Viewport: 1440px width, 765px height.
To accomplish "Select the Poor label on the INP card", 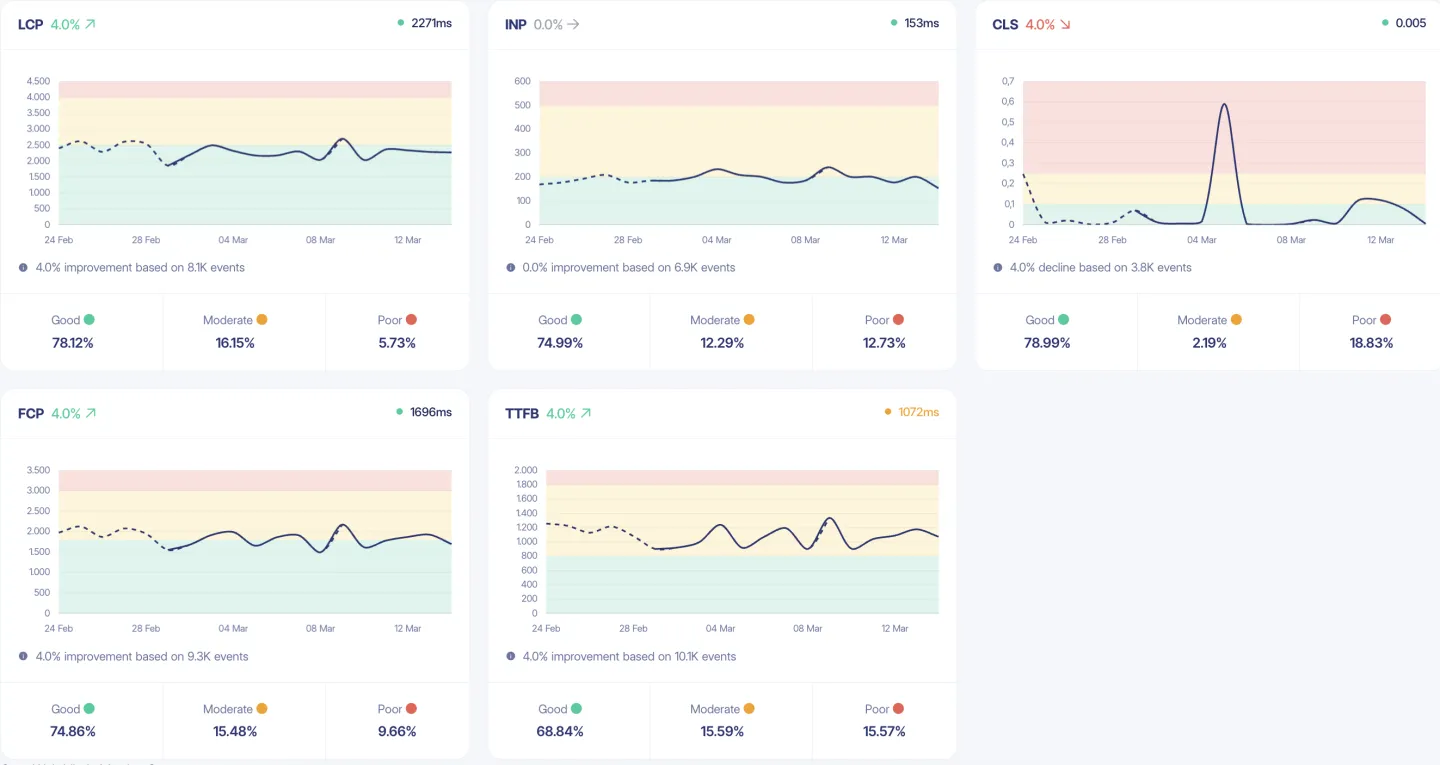I will 875,319.
